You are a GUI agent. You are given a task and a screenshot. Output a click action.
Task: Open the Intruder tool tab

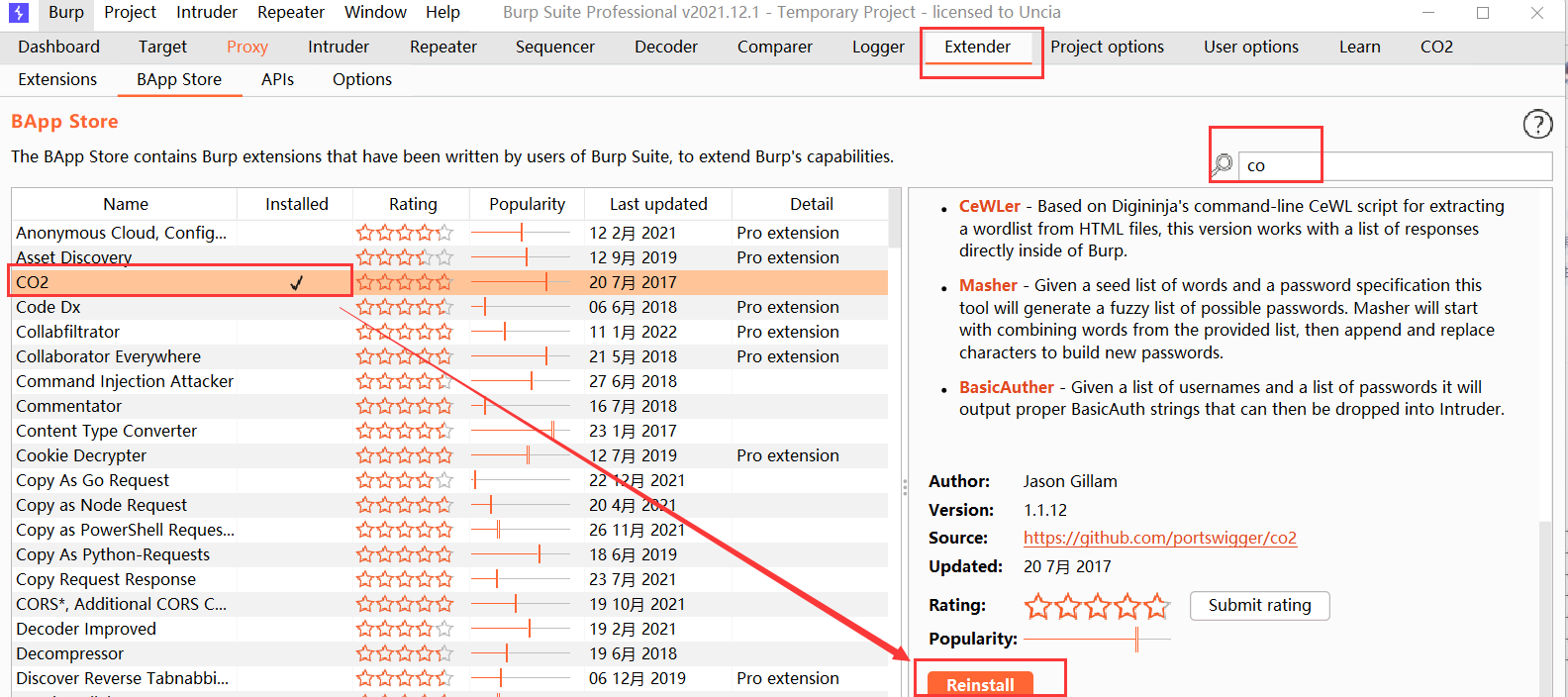[x=339, y=47]
